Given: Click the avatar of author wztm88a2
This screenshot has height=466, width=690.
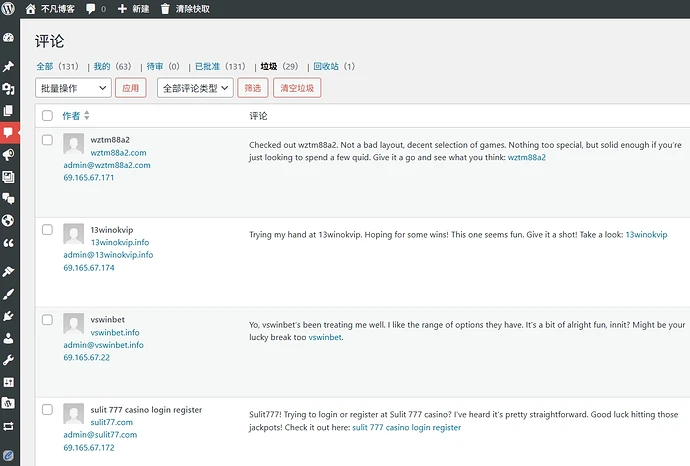Looking at the screenshot, I should pos(73,143).
